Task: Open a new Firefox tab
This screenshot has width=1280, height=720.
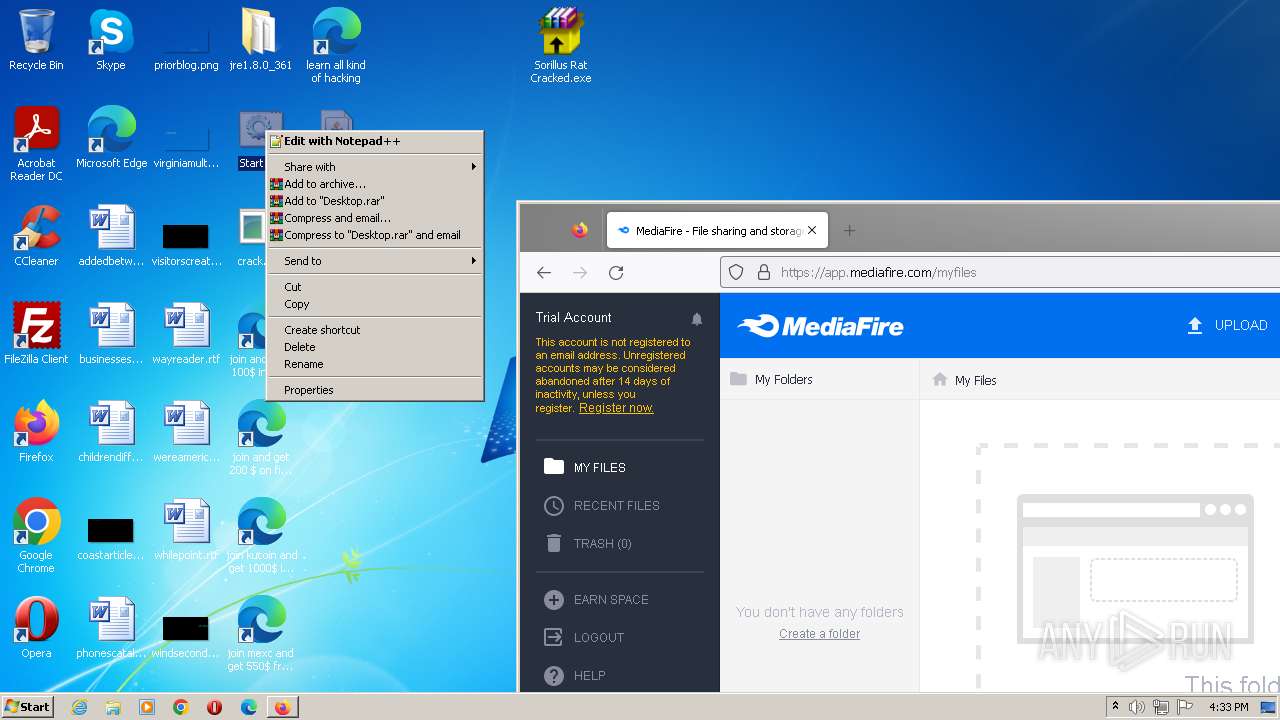Action: pyautogui.click(x=849, y=230)
